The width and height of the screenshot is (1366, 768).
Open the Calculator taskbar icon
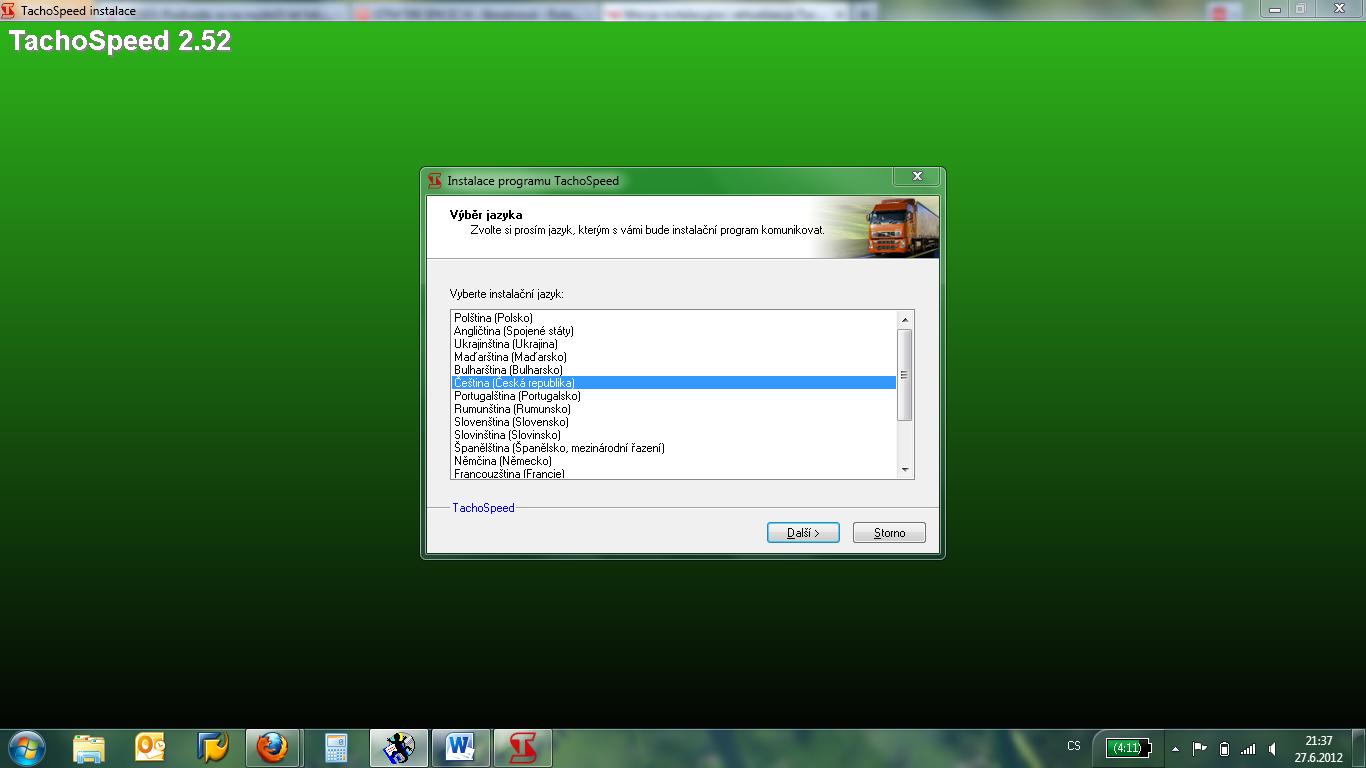[336, 748]
